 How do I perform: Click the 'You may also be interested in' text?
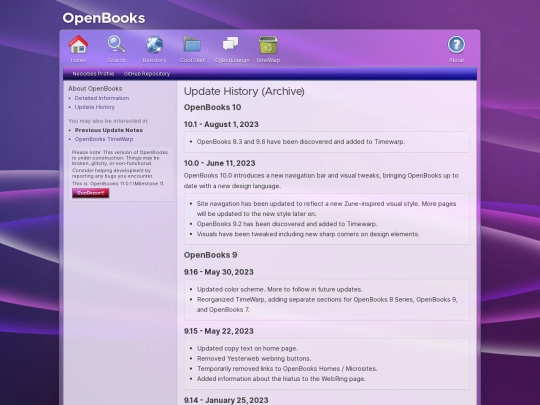(x=108, y=121)
